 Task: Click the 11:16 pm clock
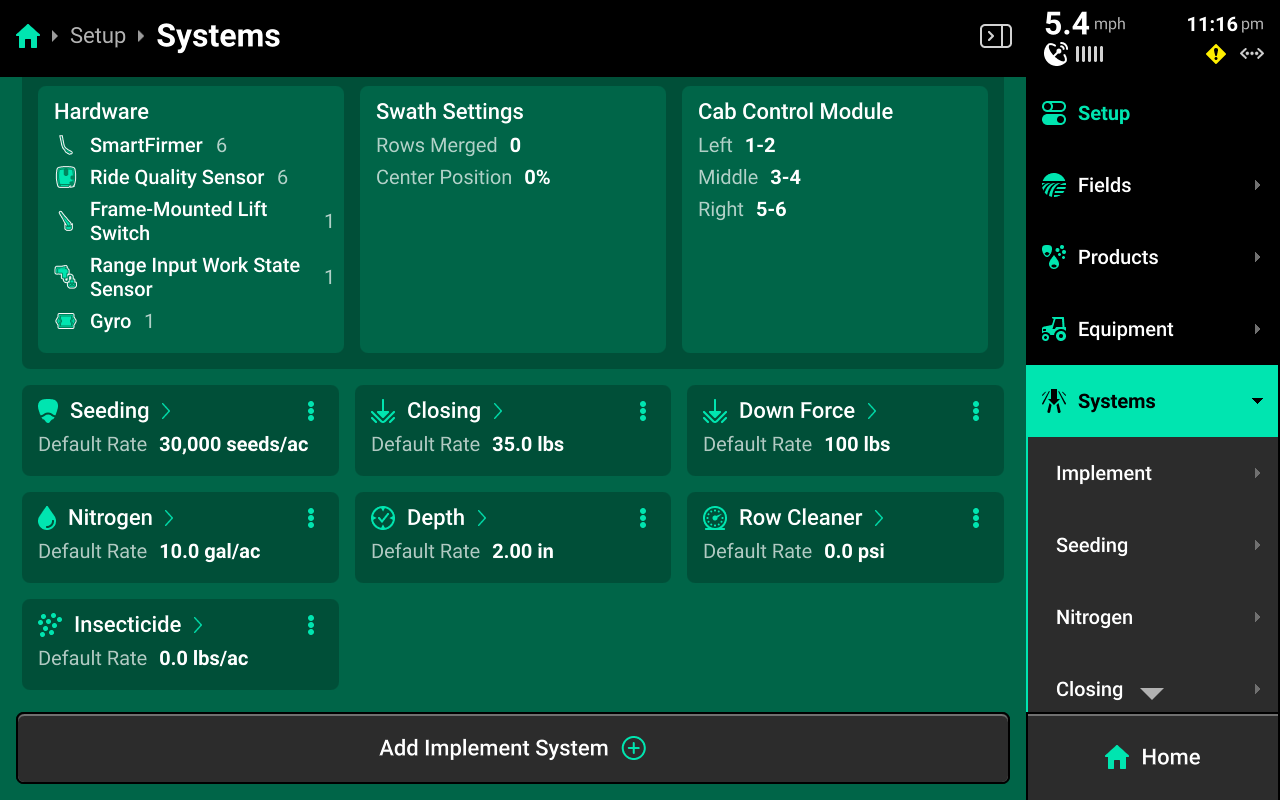point(1225,24)
